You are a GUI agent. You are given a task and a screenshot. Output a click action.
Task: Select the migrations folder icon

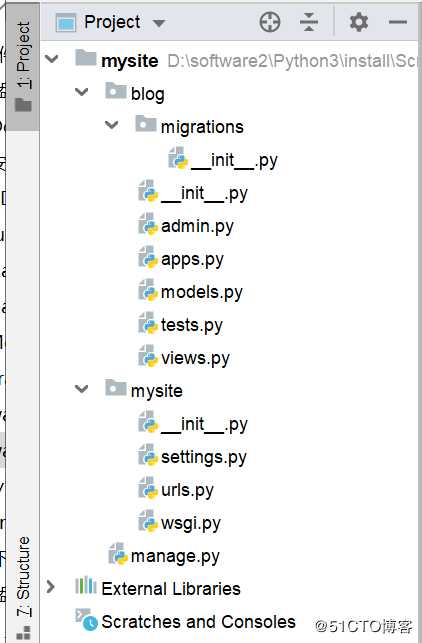146,124
